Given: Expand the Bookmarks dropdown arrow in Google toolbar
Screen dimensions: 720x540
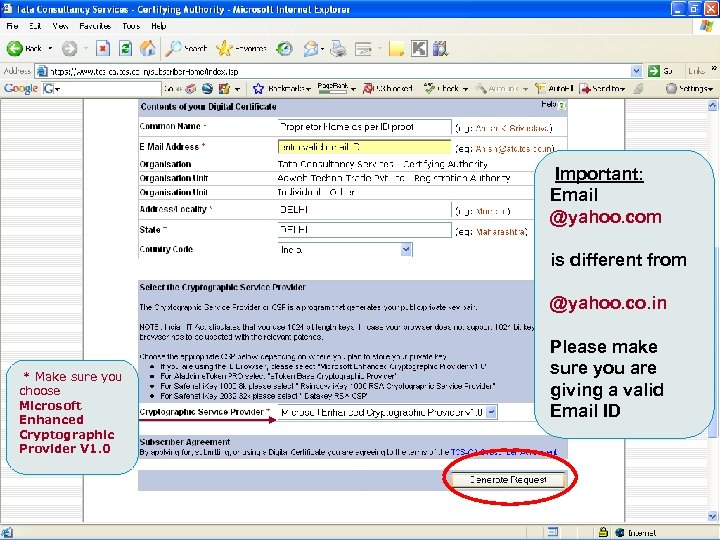Looking at the screenshot, I should pyautogui.click(x=308, y=89).
